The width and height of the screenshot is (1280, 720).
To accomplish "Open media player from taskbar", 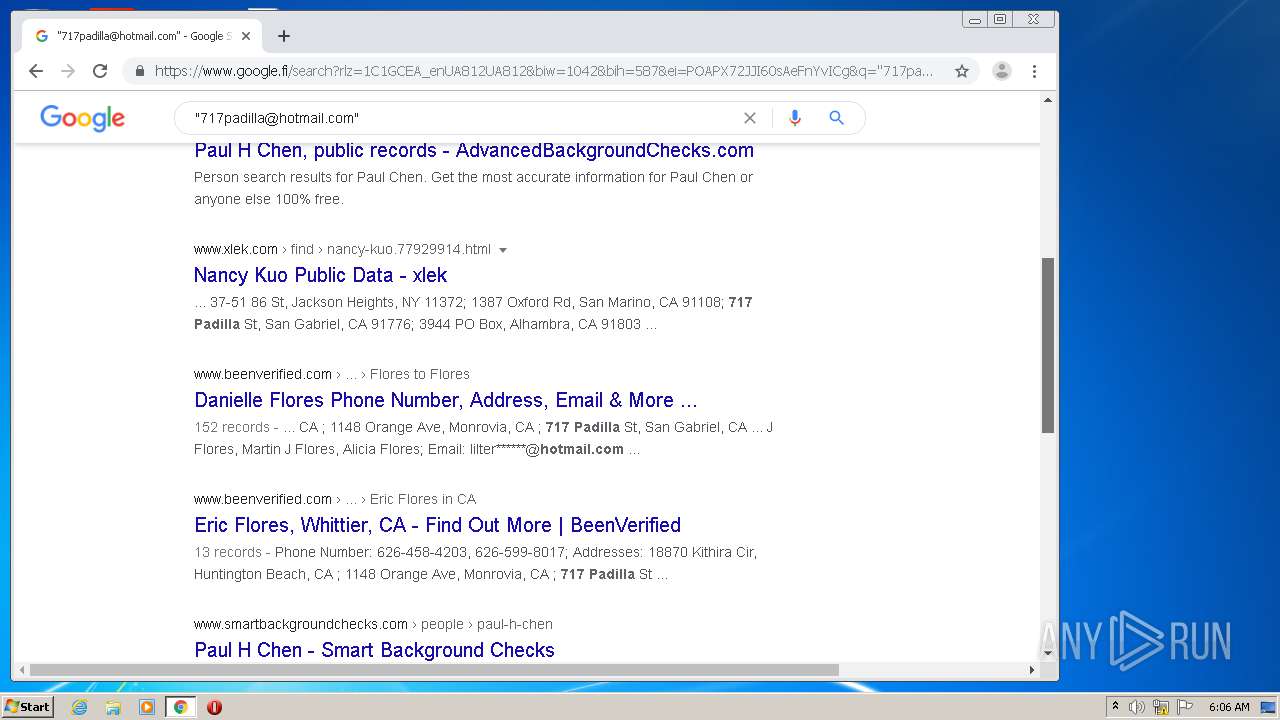I will [x=147, y=707].
